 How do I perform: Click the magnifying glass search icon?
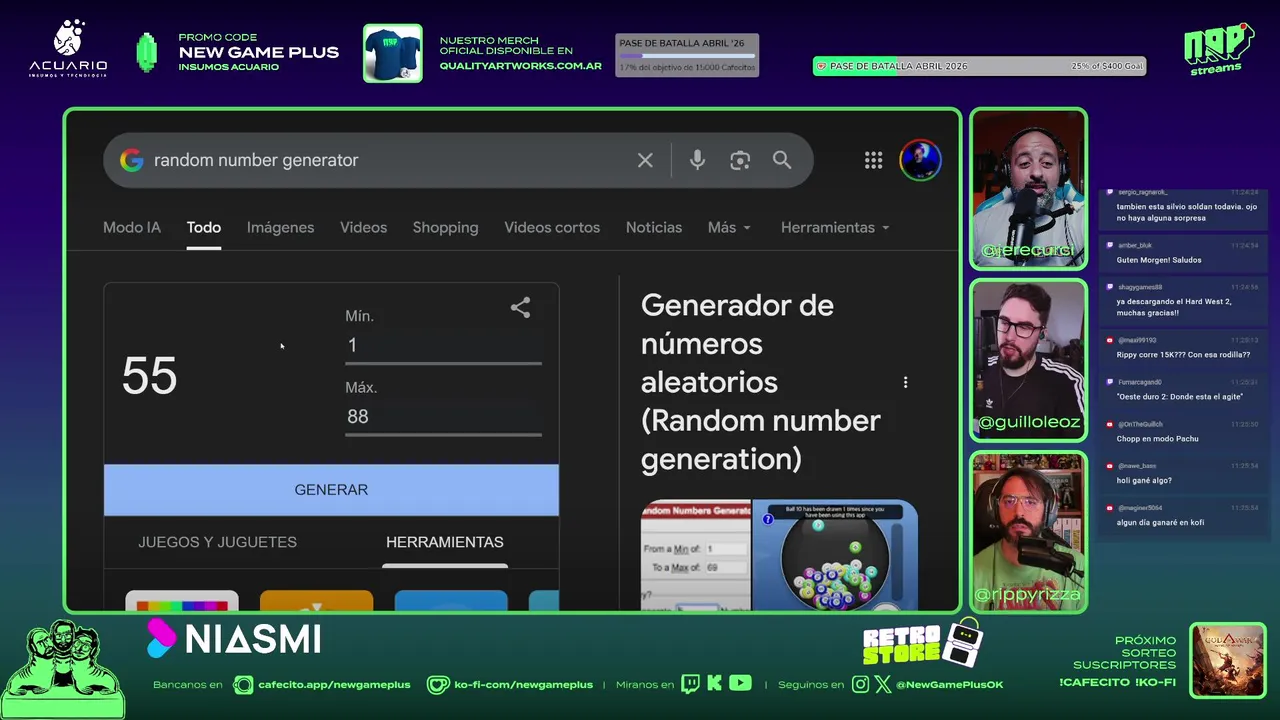pos(782,160)
